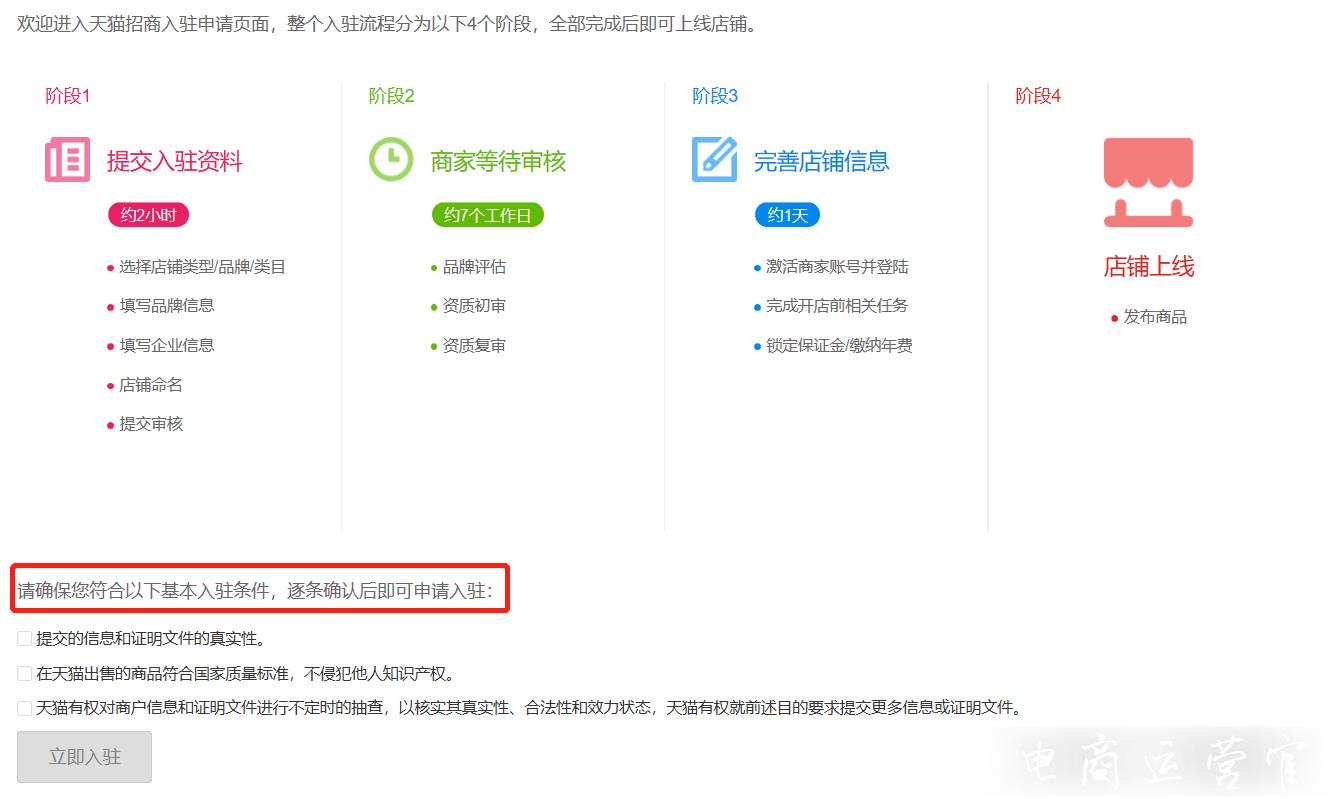Click the 阶段2 label
The width and height of the screenshot is (1330, 799).
(x=391, y=96)
